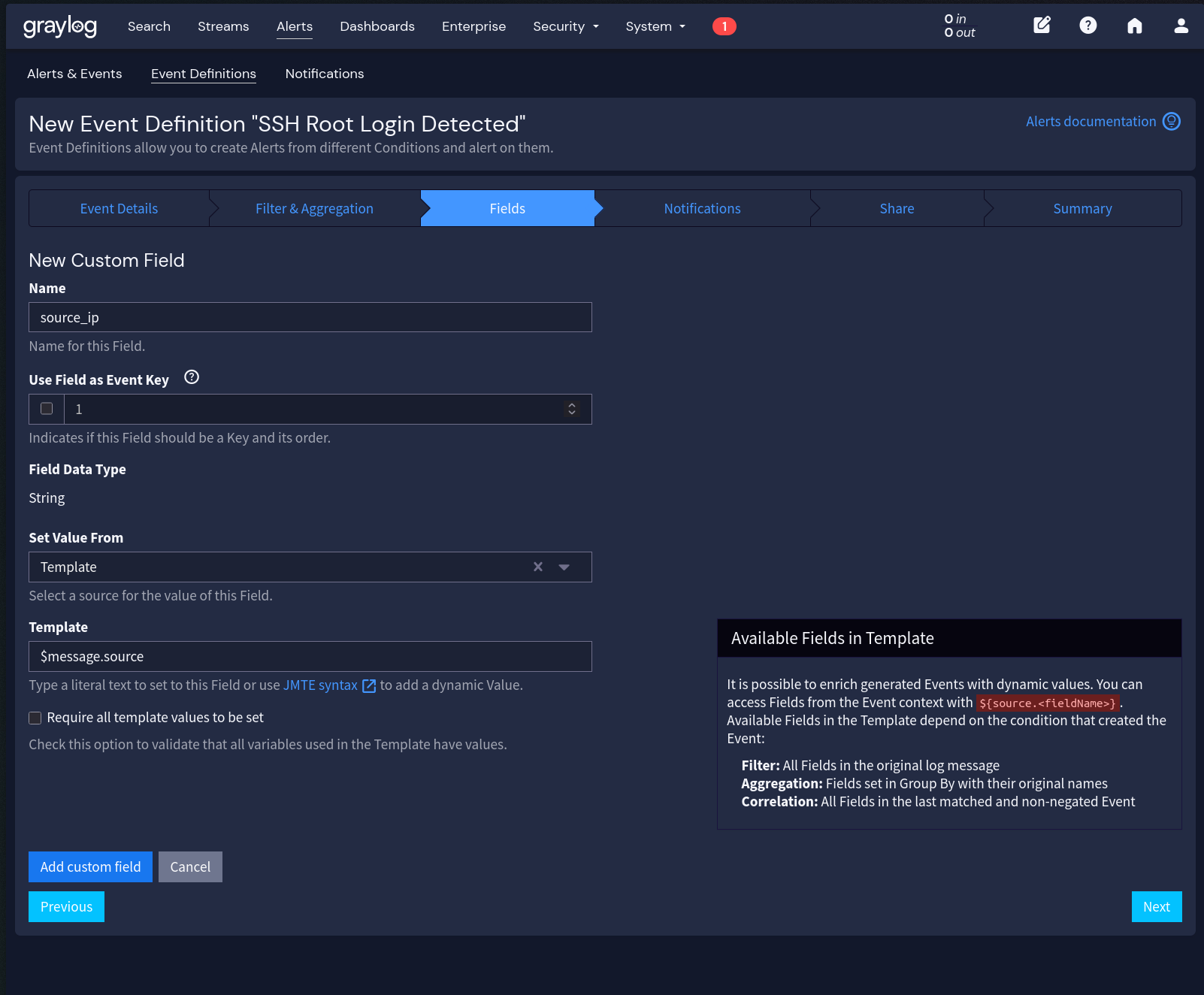Open the scratchpad edit icon

[1042, 26]
